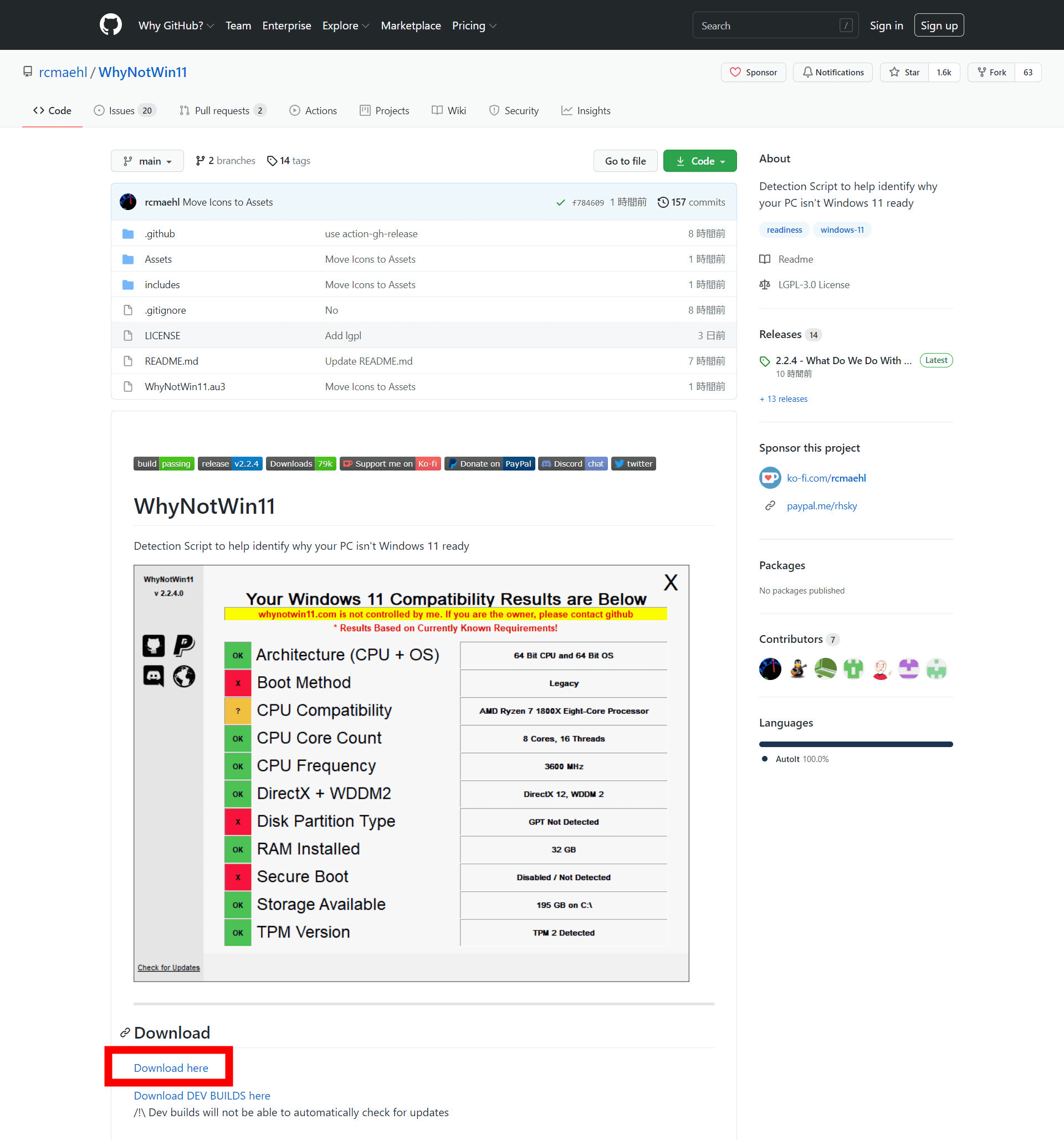Open the LGPL-3.0 License link
Viewport: 1064px width, 1140px height.
point(805,284)
